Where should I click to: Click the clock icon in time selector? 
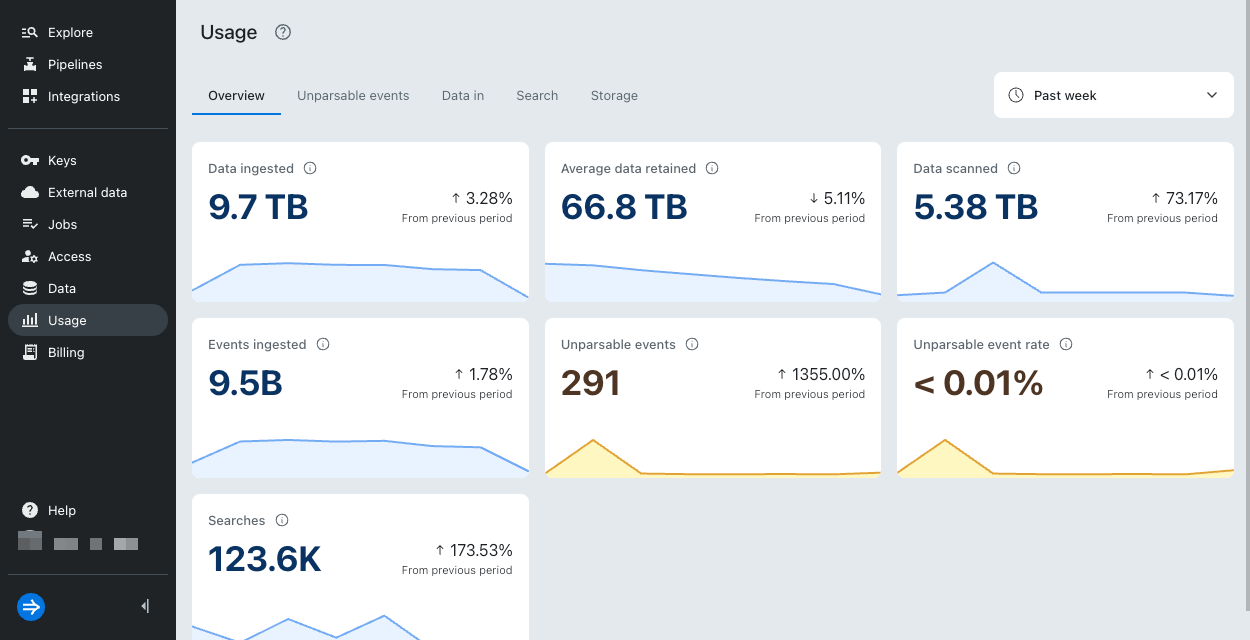(x=1016, y=95)
